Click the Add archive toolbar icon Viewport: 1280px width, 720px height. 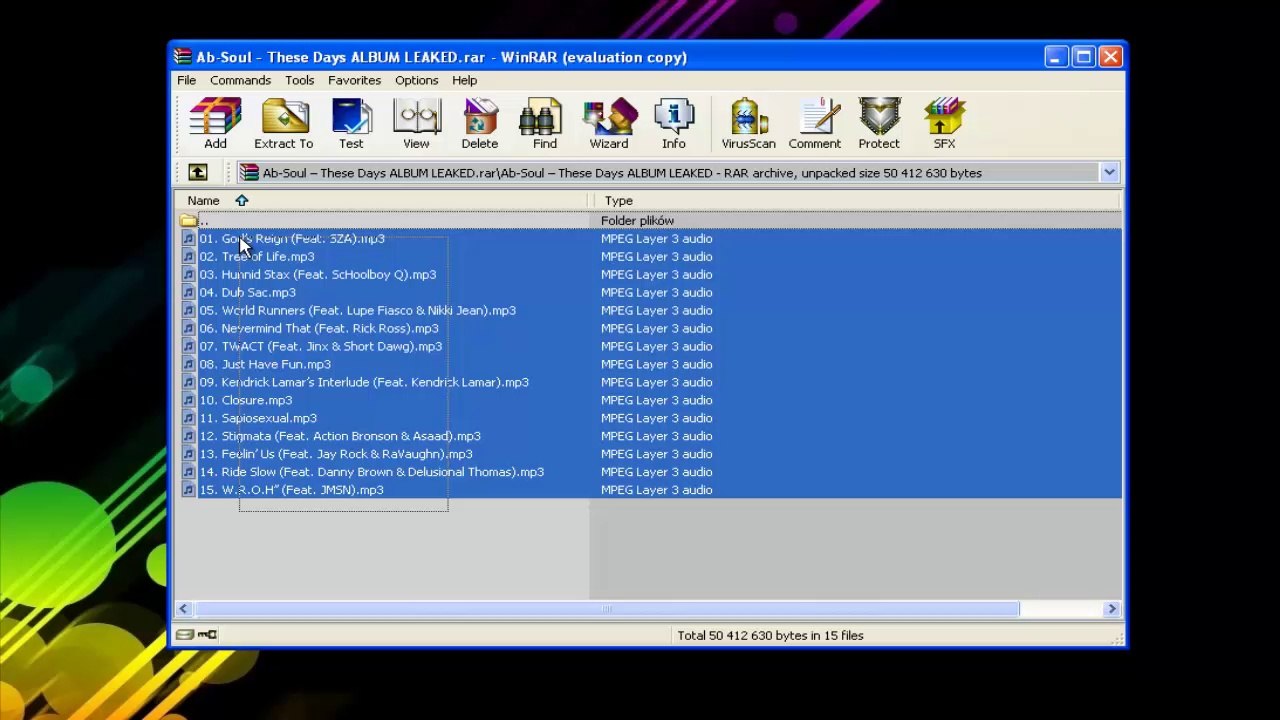pos(215,124)
